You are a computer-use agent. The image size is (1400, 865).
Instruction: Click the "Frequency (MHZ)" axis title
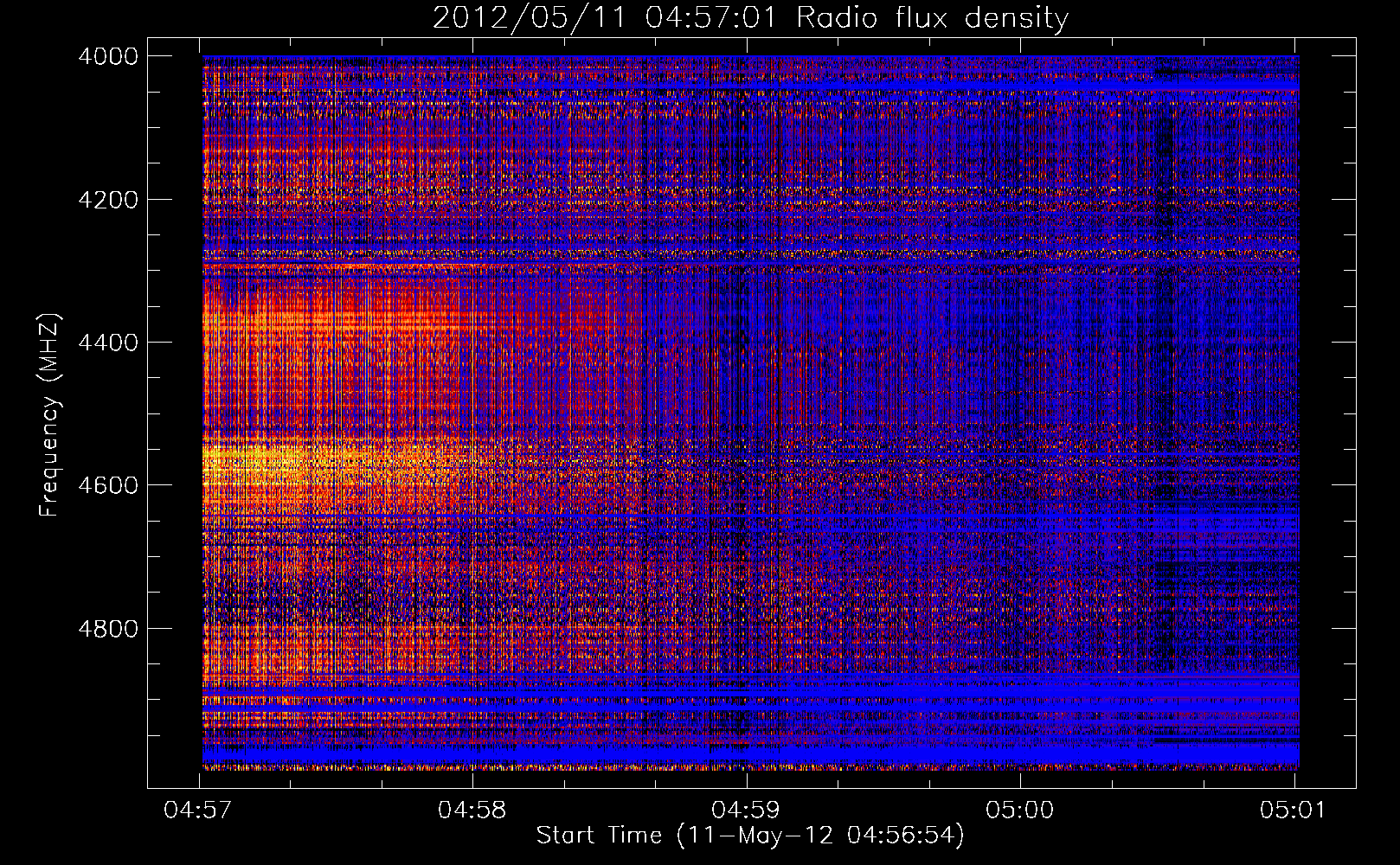[50, 415]
